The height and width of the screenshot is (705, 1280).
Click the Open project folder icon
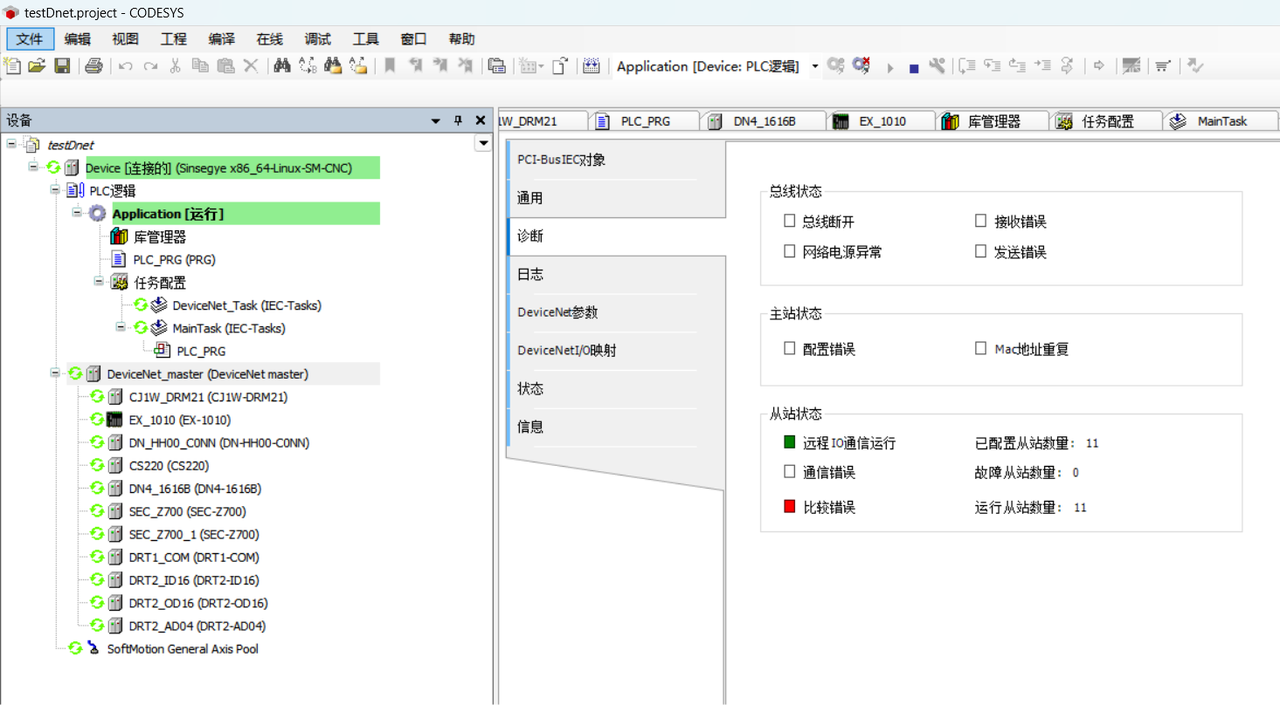point(37,66)
